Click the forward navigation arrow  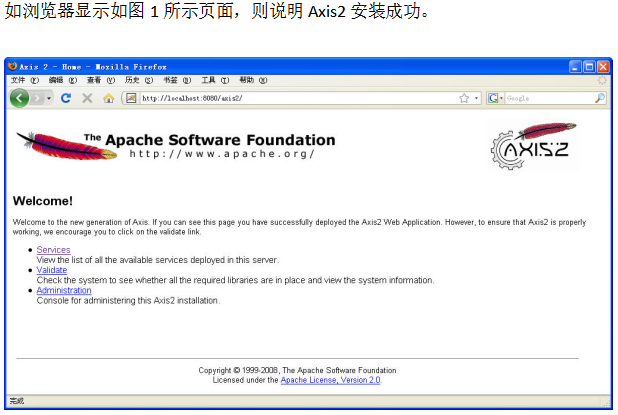38,98
